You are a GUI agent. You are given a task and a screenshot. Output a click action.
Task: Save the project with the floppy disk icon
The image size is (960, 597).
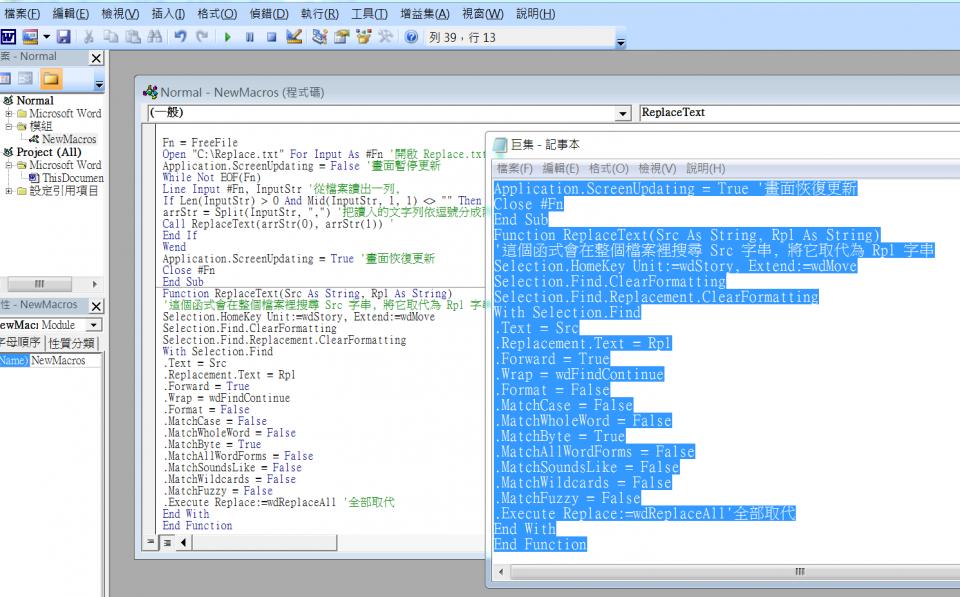click(63, 37)
